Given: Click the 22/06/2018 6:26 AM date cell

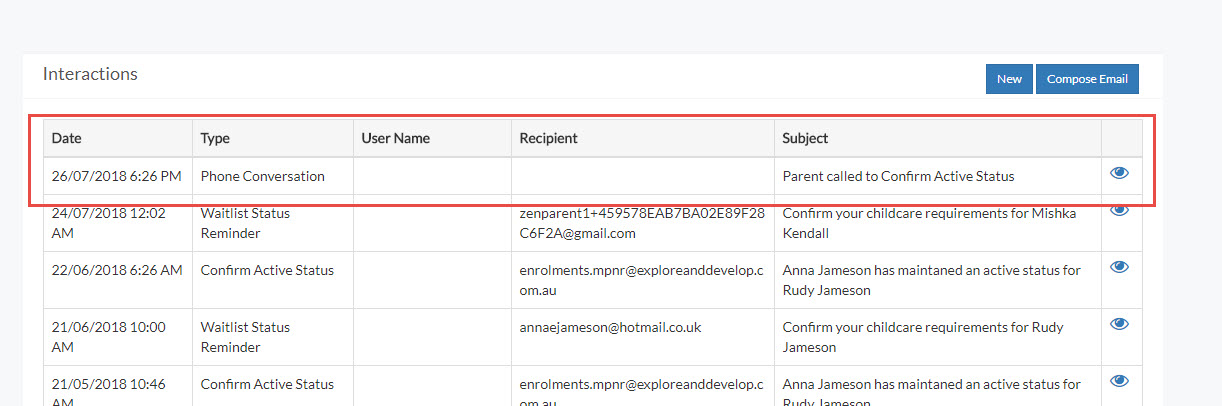Looking at the screenshot, I should point(116,270).
